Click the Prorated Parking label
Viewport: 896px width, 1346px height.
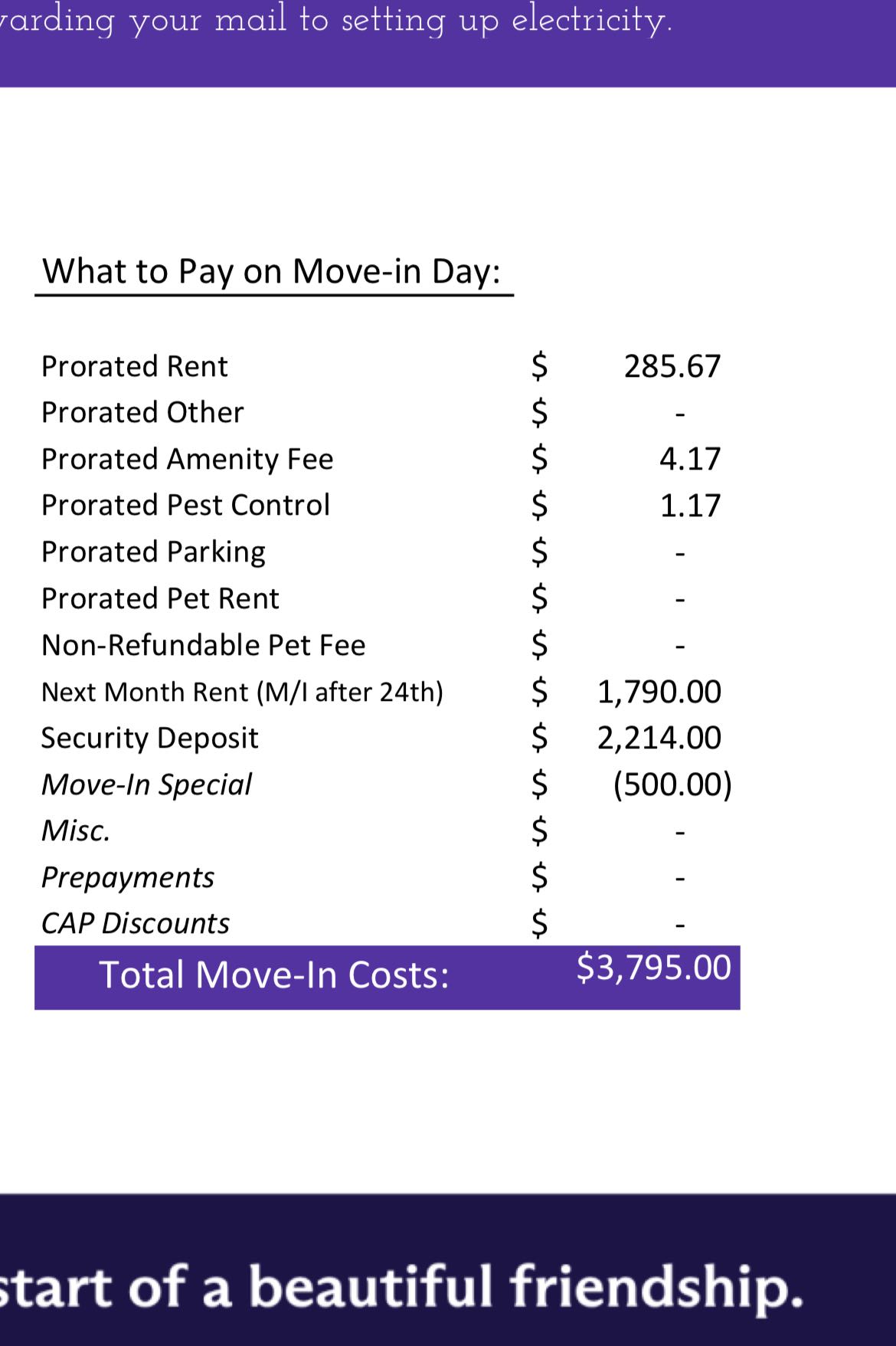(x=153, y=552)
